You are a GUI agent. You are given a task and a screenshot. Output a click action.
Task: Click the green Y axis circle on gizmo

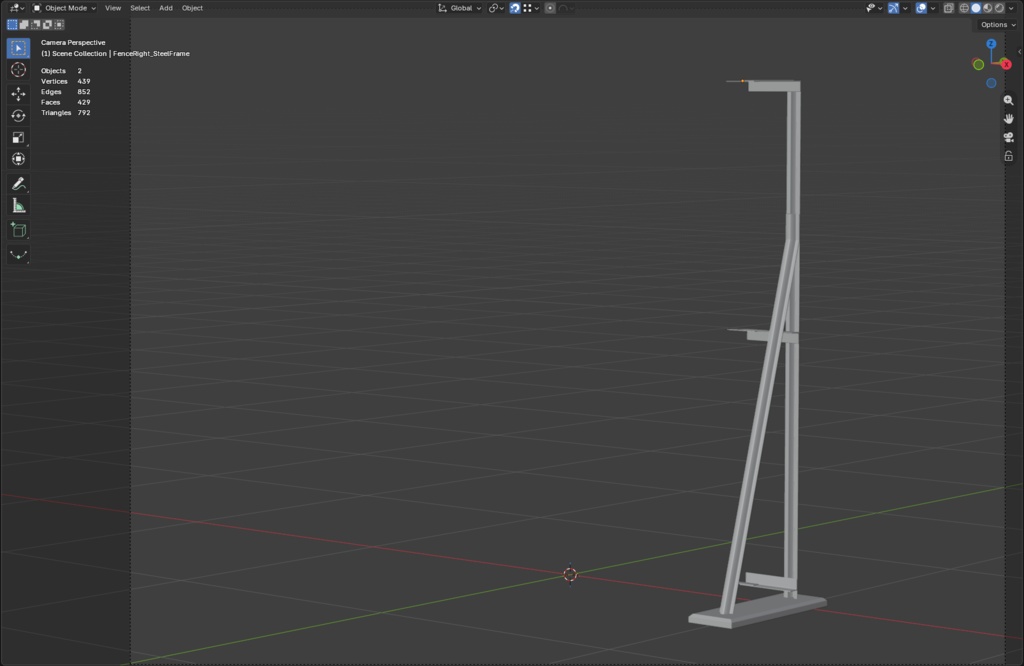(978, 65)
